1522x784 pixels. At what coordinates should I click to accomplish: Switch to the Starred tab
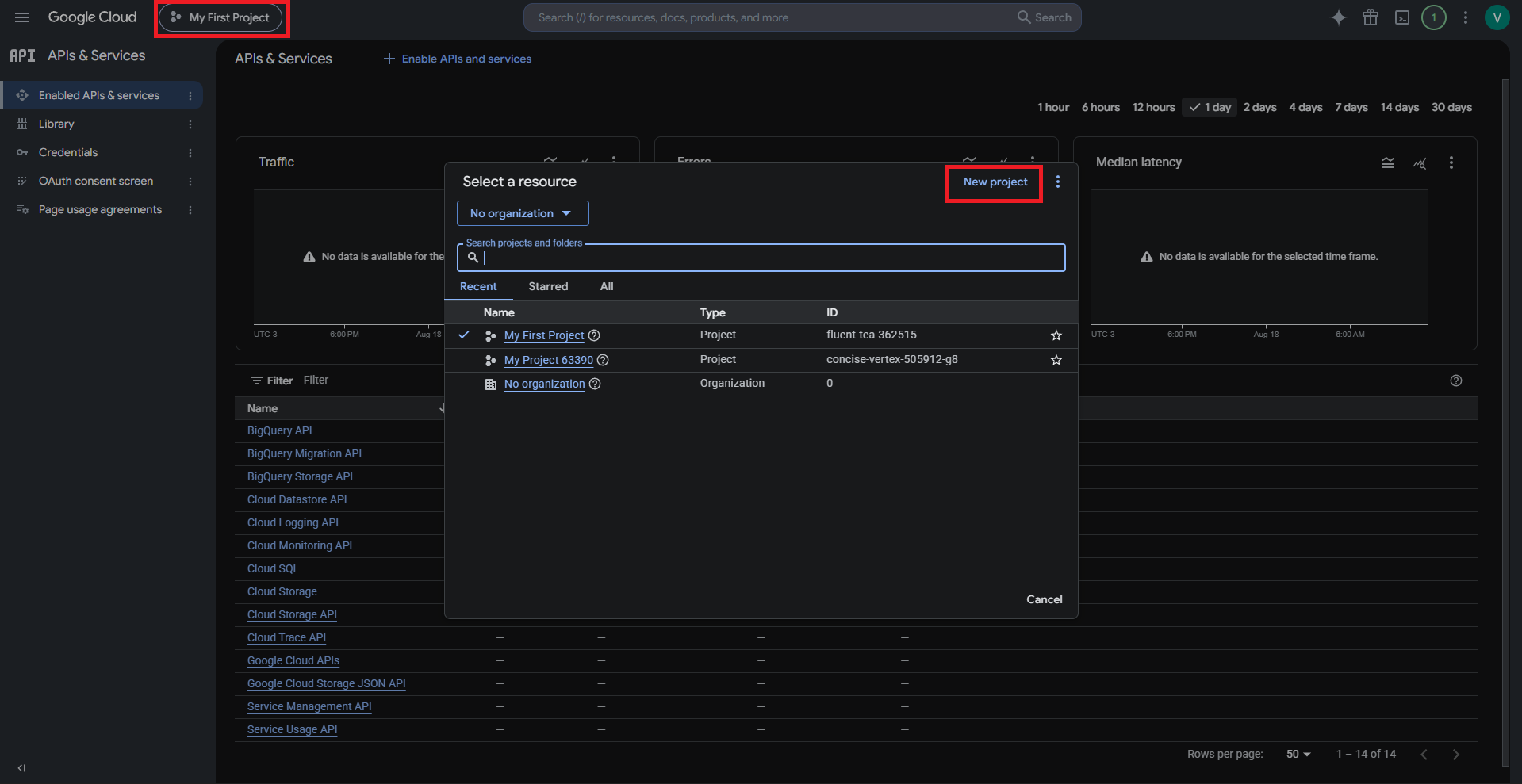[548, 286]
